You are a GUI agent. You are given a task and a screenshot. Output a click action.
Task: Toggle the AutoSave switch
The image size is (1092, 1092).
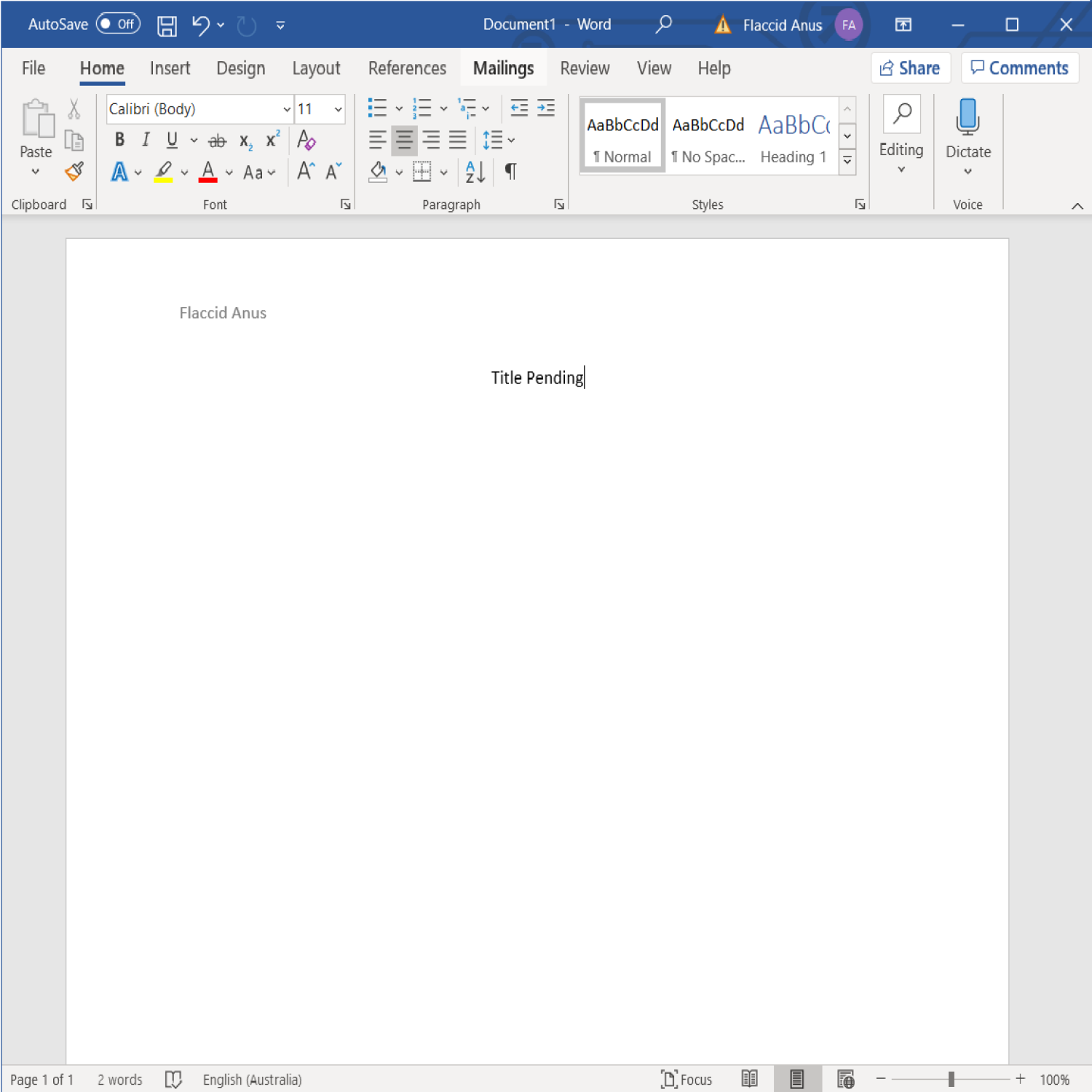coord(118,24)
